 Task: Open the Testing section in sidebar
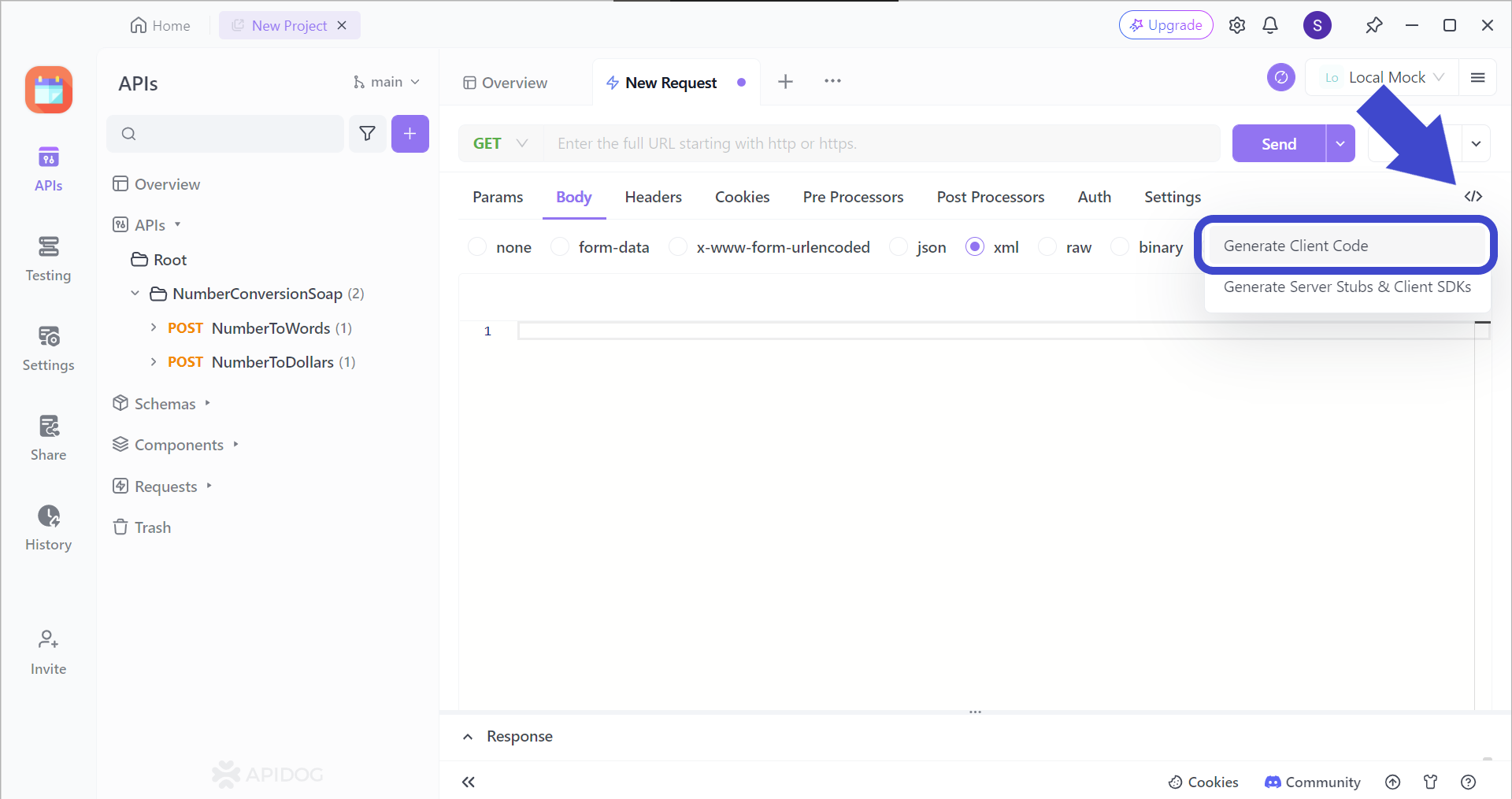point(48,258)
